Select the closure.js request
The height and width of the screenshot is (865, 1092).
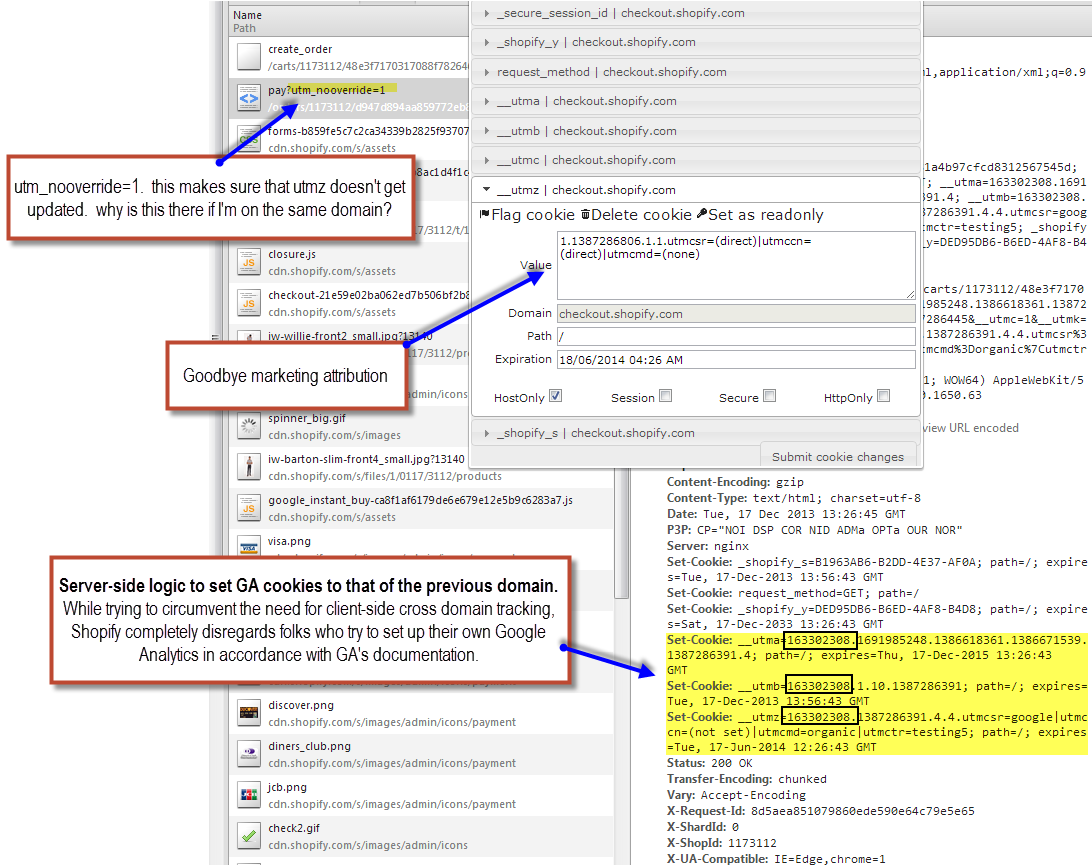(x=350, y=263)
